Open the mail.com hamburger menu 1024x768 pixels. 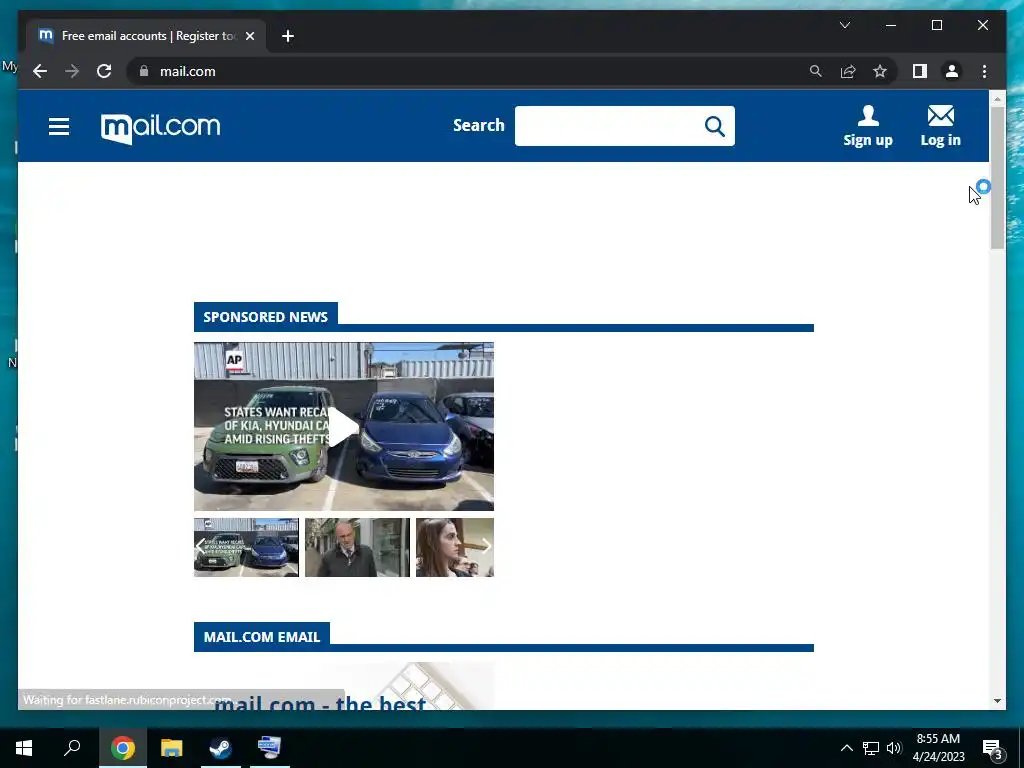pos(59,126)
